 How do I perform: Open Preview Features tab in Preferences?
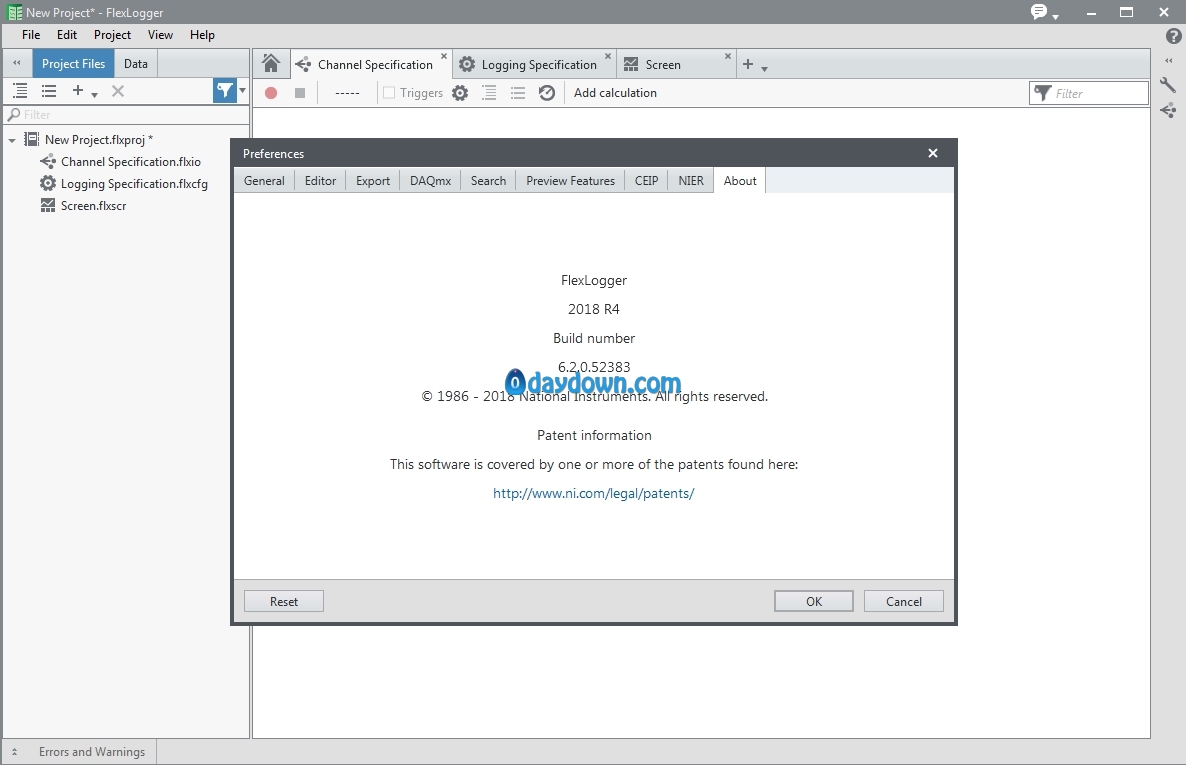pyautogui.click(x=570, y=180)
